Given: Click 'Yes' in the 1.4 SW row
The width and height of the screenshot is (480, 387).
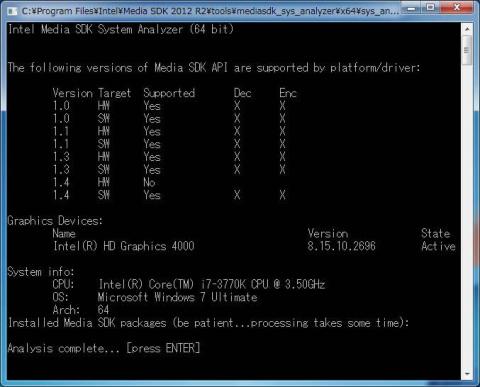Looking at the screenshot, I should click(x=152, y=195).
